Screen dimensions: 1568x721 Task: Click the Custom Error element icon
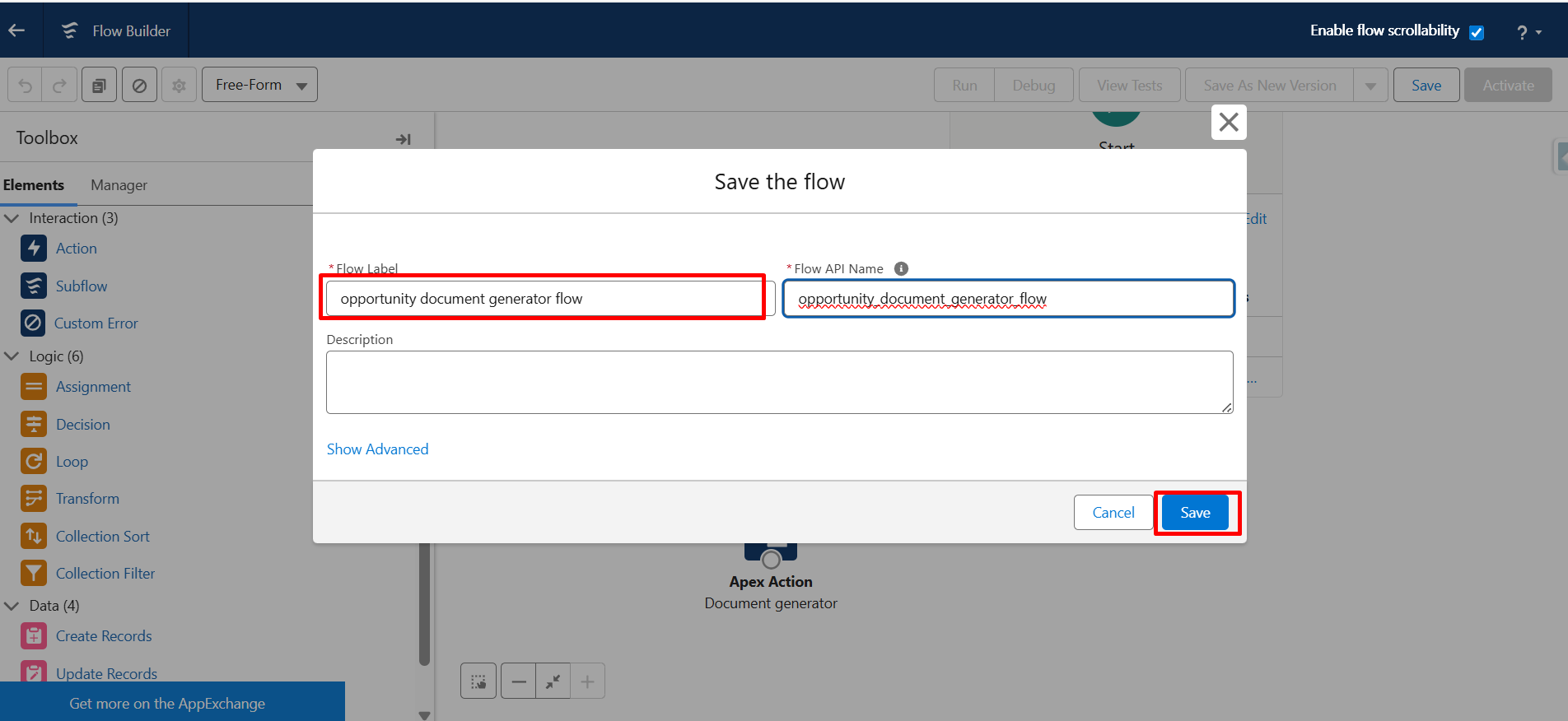click(34, 323)
